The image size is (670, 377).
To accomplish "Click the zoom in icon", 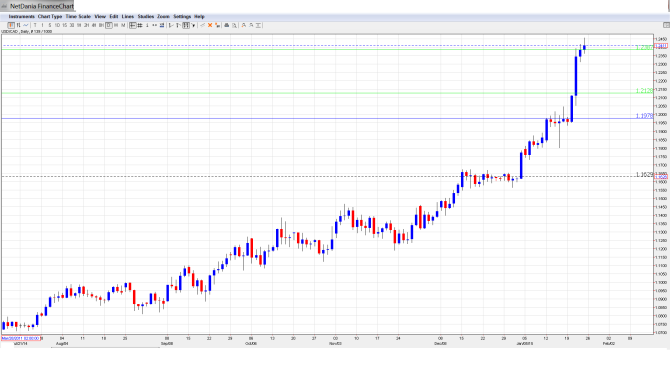I will pos(244,26).
